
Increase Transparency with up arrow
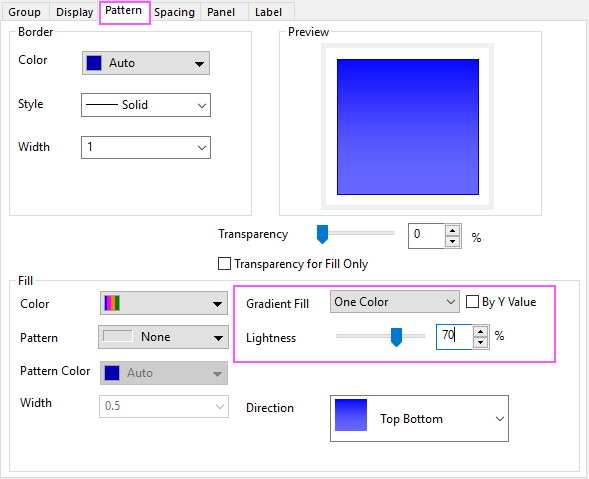[x=453, y=230]
